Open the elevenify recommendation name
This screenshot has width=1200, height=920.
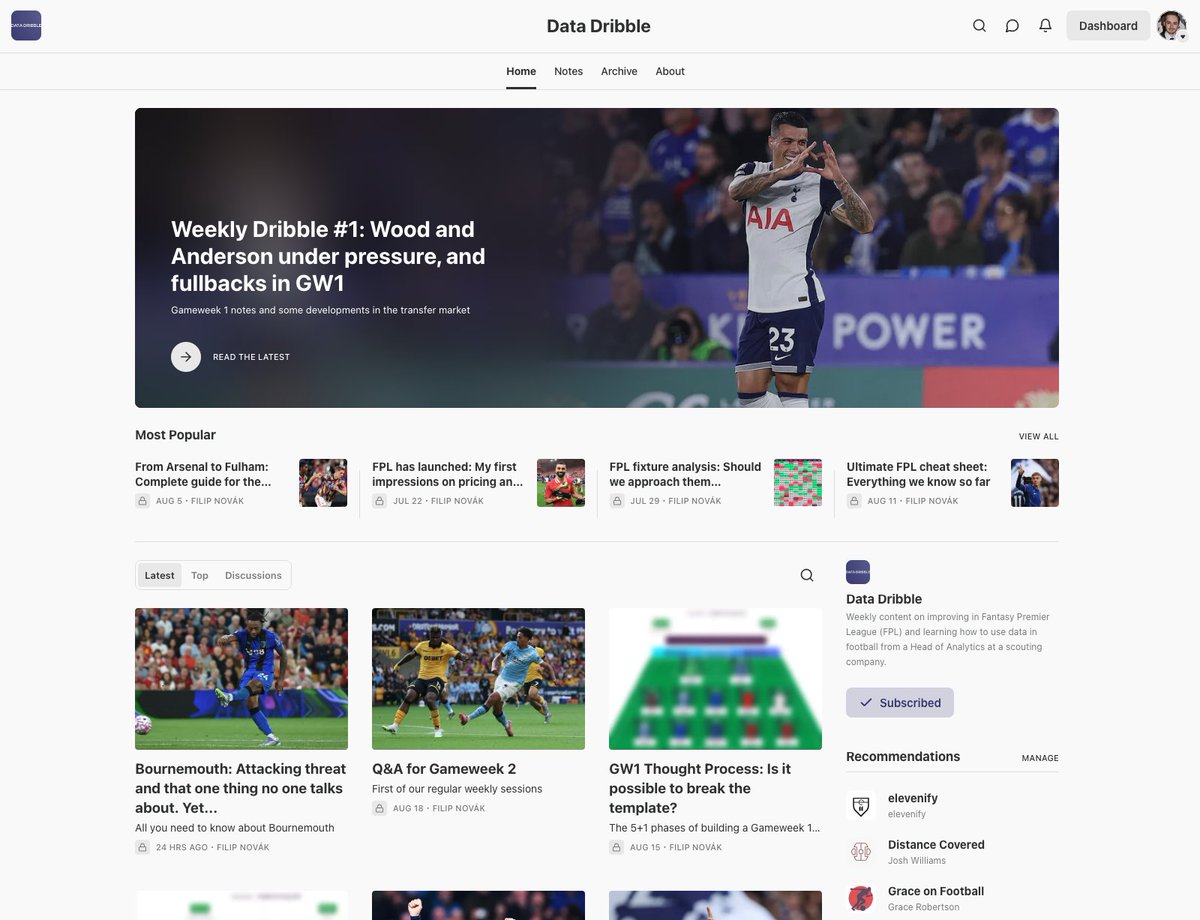coord(913,798)
